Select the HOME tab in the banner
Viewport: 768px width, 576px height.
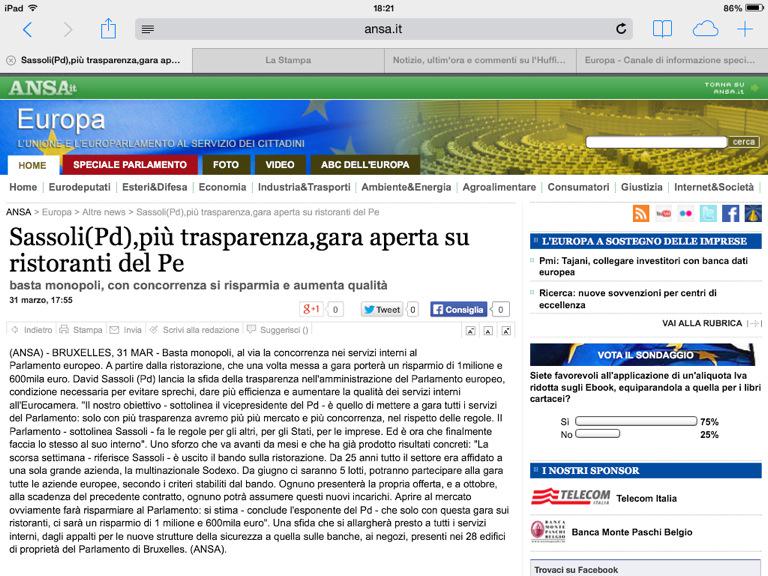pos(33,166)
